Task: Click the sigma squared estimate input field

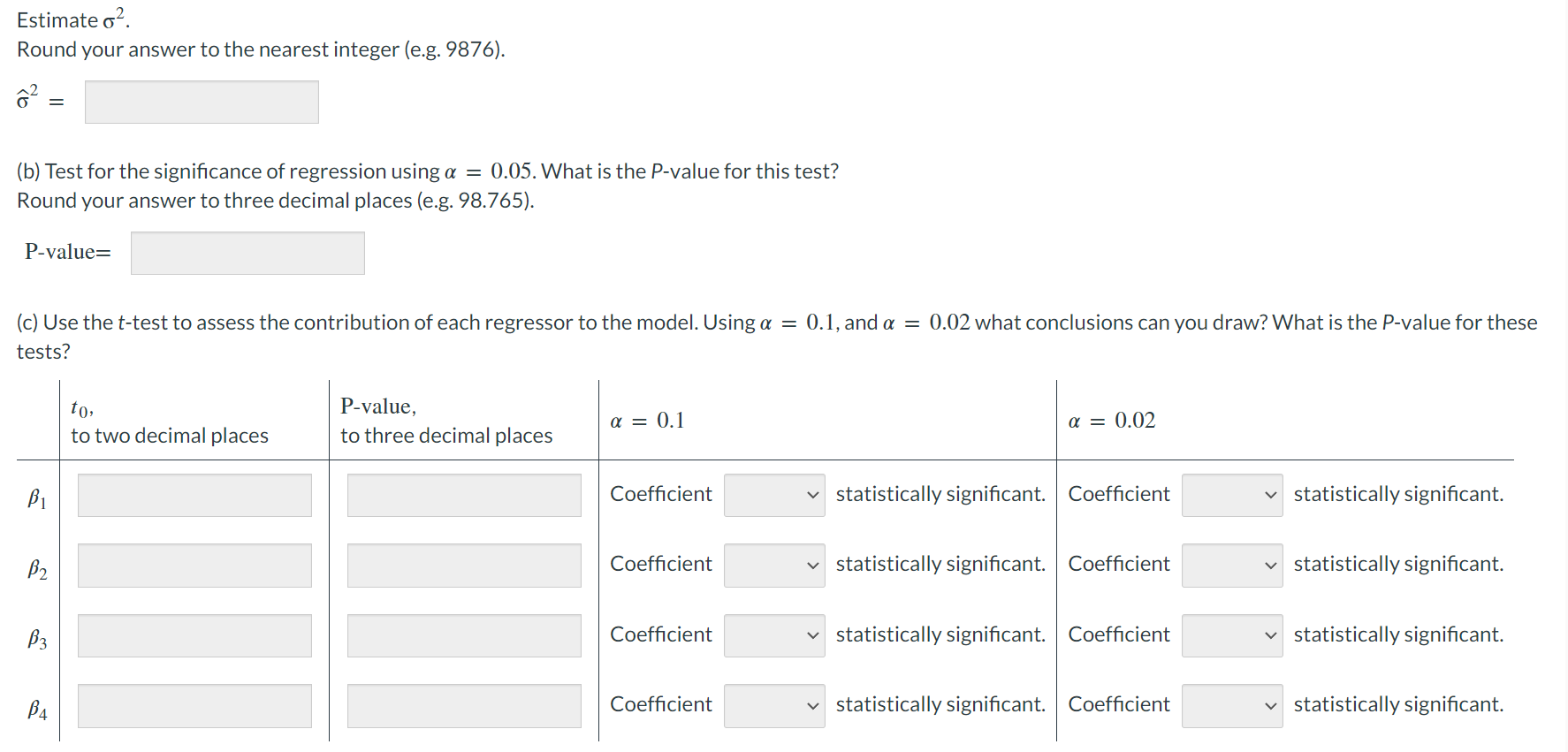Action: [202, 102]
